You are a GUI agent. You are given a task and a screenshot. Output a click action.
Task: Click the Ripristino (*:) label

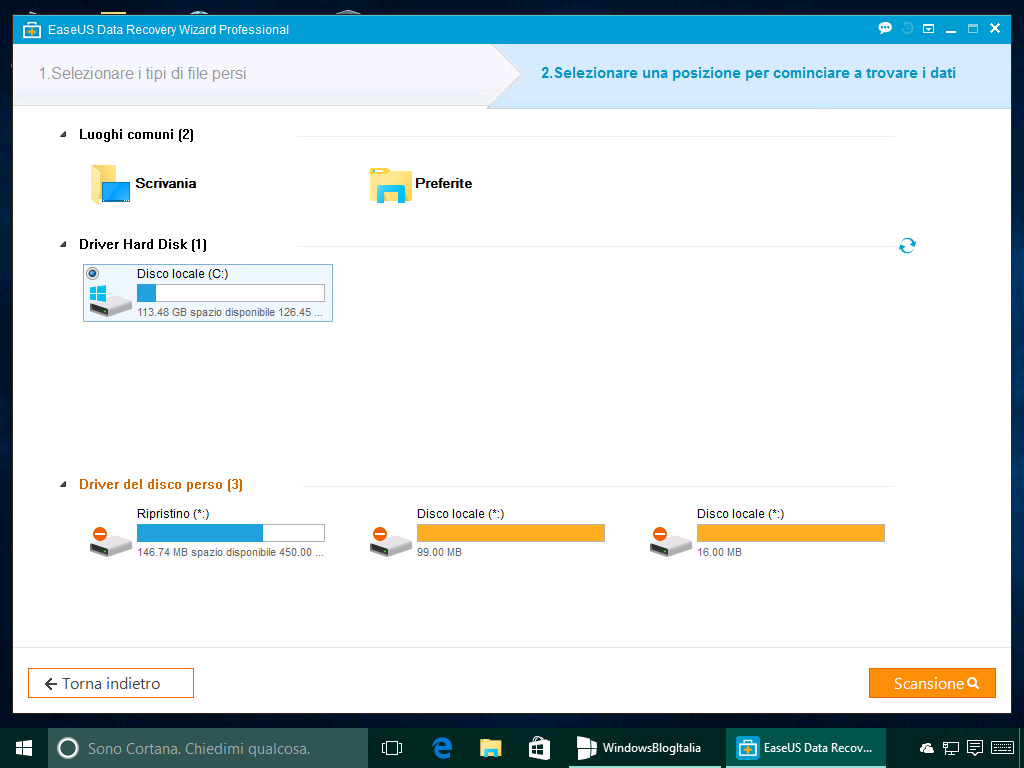click(173, 514)
